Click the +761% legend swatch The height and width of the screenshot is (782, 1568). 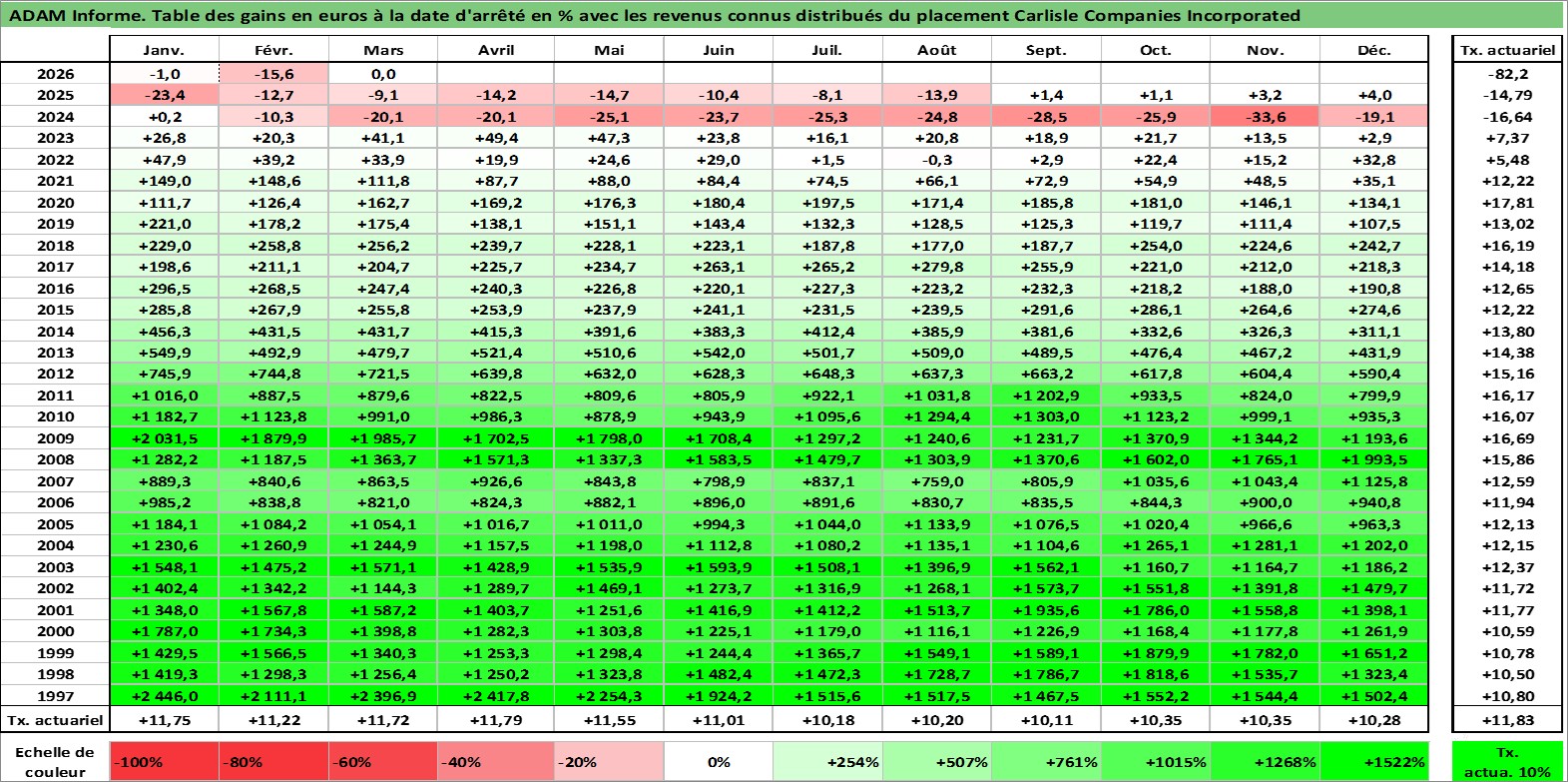[1046, 761]
